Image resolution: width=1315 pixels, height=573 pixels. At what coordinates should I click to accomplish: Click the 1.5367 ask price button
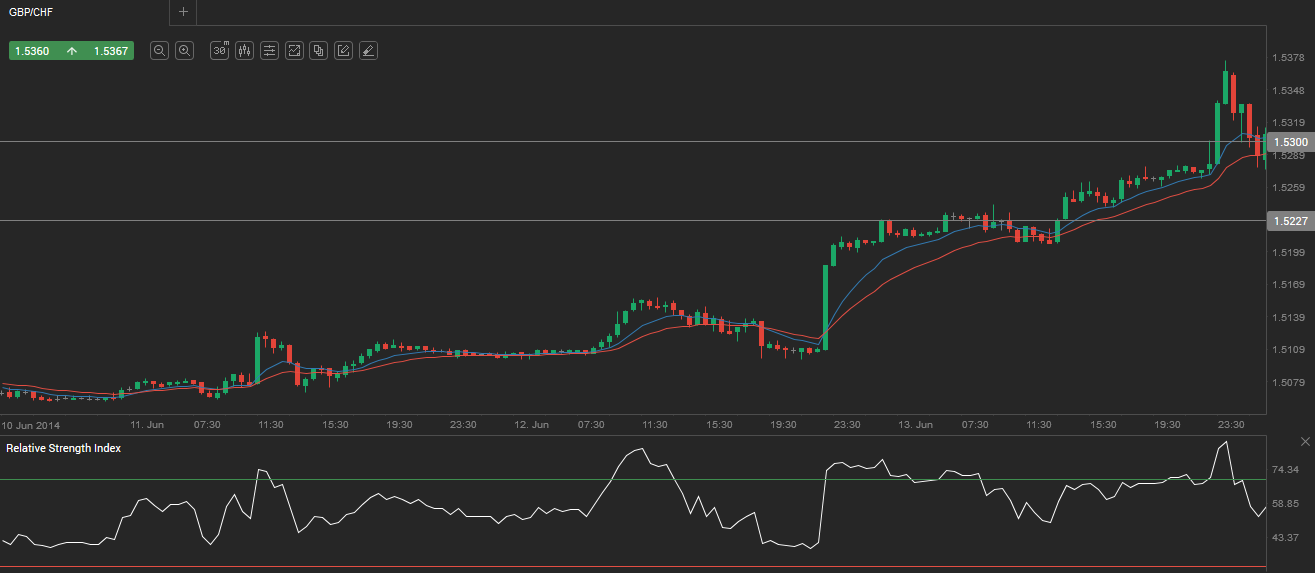110,50
